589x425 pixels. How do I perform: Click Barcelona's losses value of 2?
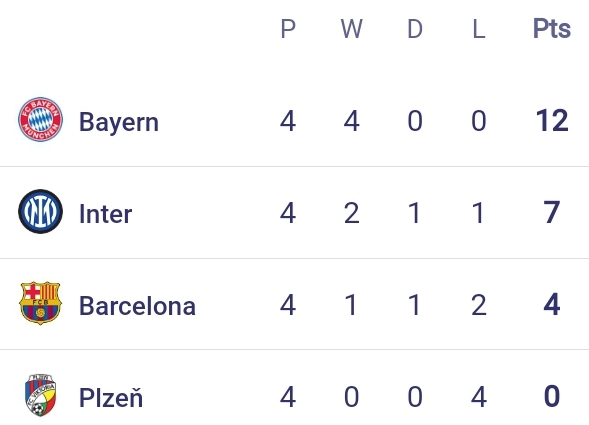coord(479,304)
